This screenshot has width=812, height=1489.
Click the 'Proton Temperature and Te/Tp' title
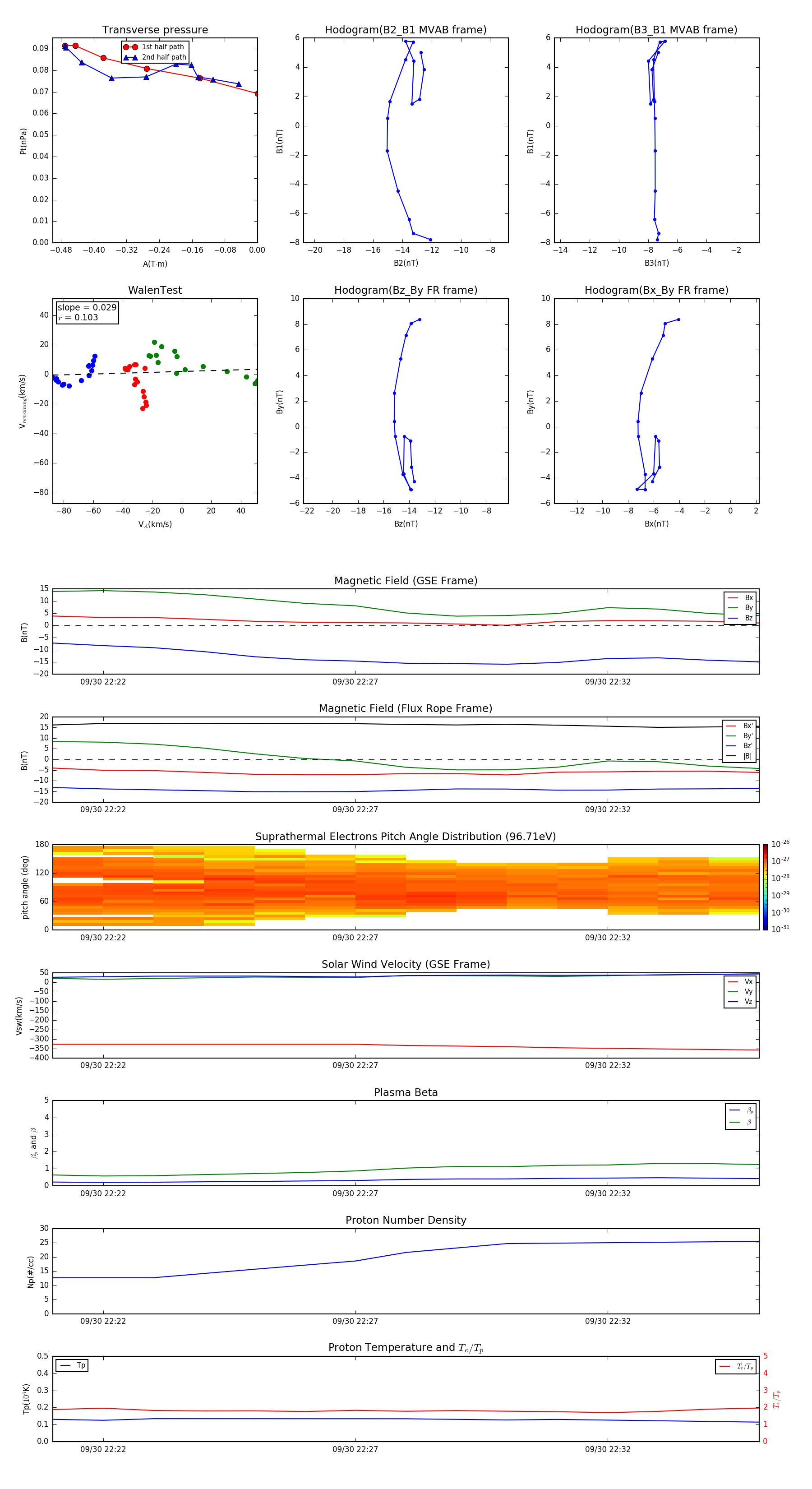click(406, 1348)
